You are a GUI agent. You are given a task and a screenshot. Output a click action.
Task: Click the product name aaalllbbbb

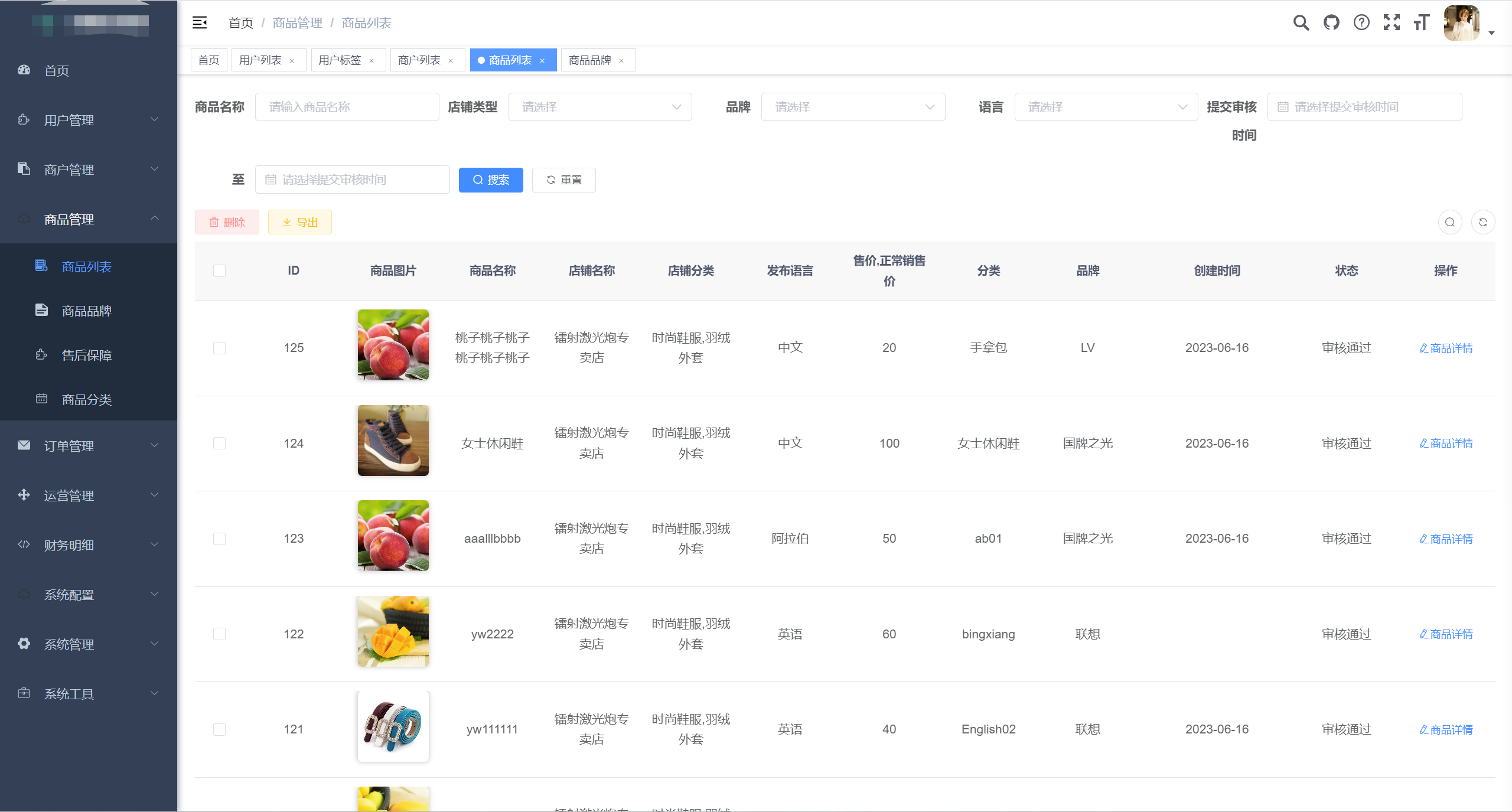[x=493, y=539]
